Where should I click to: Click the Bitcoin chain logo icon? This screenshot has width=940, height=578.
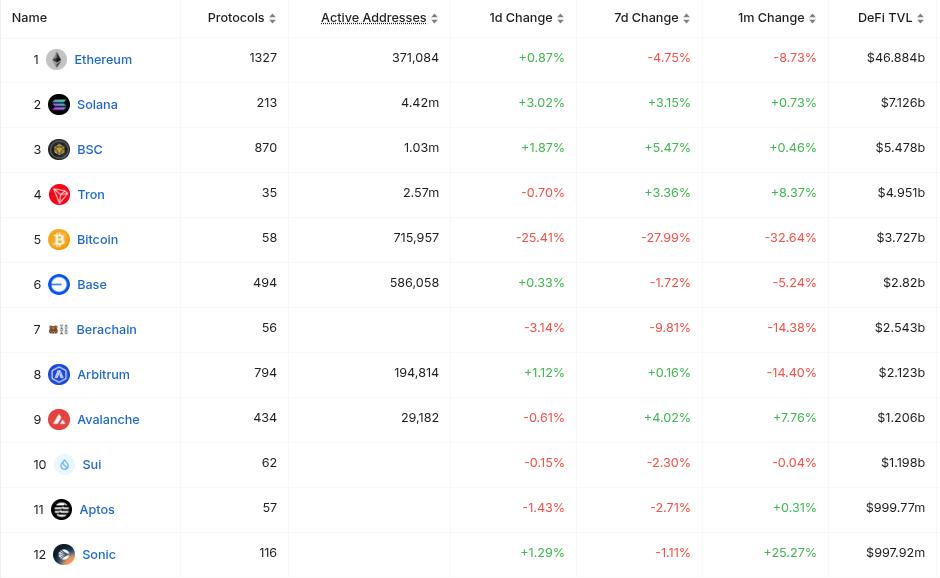point(59,240)
